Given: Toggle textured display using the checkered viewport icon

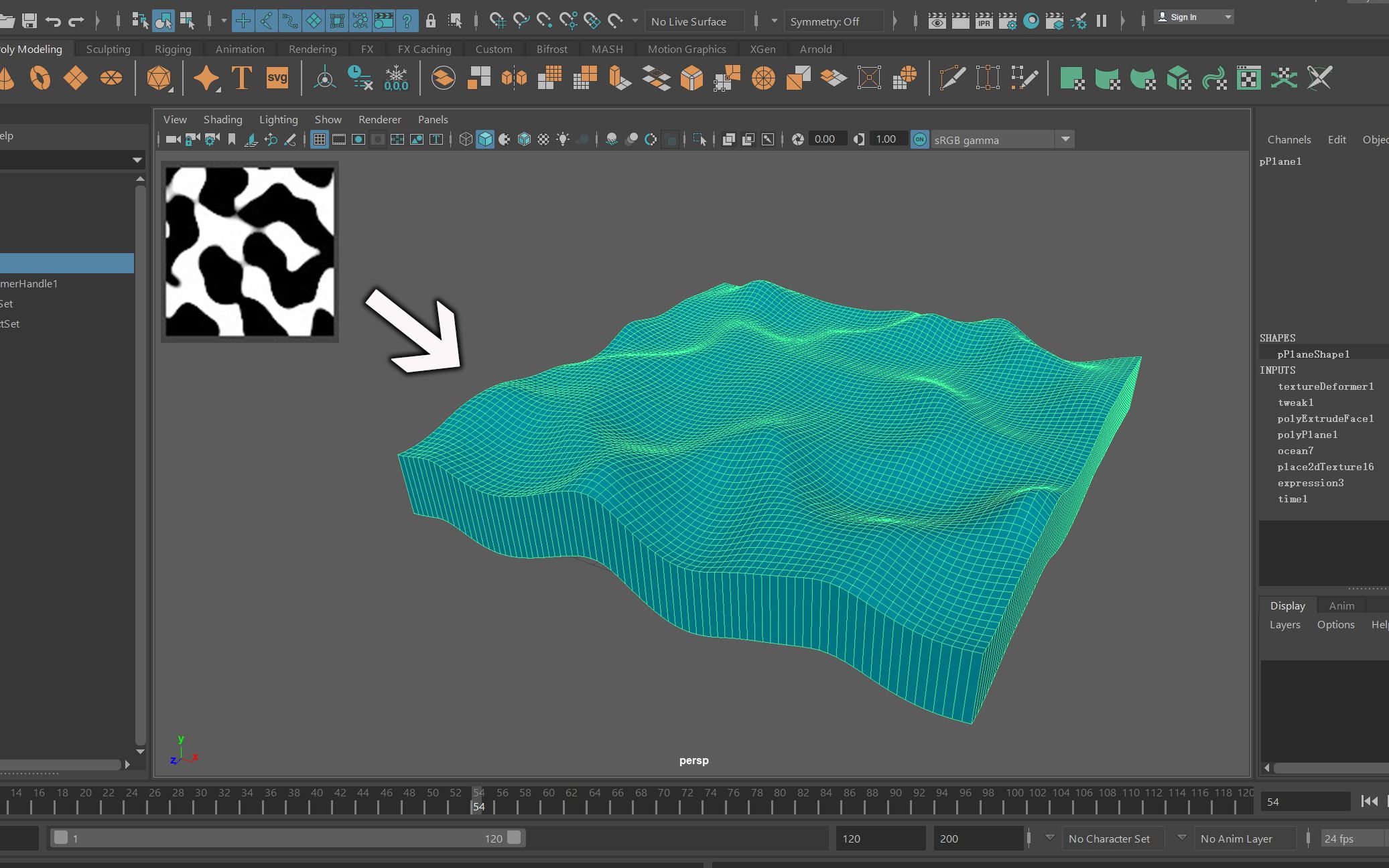Looking at the screenshot, I should tap(543, 139).
